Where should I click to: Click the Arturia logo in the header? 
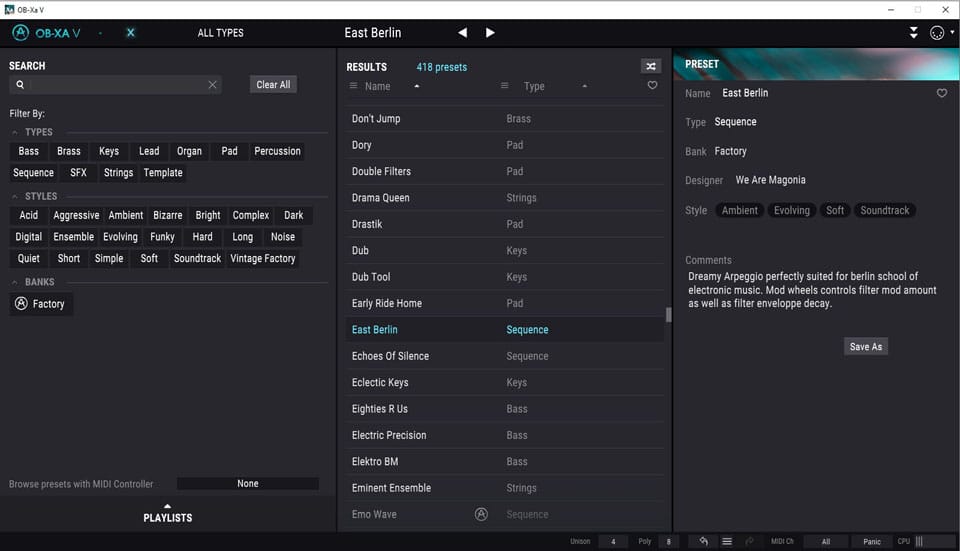point(20,32)
